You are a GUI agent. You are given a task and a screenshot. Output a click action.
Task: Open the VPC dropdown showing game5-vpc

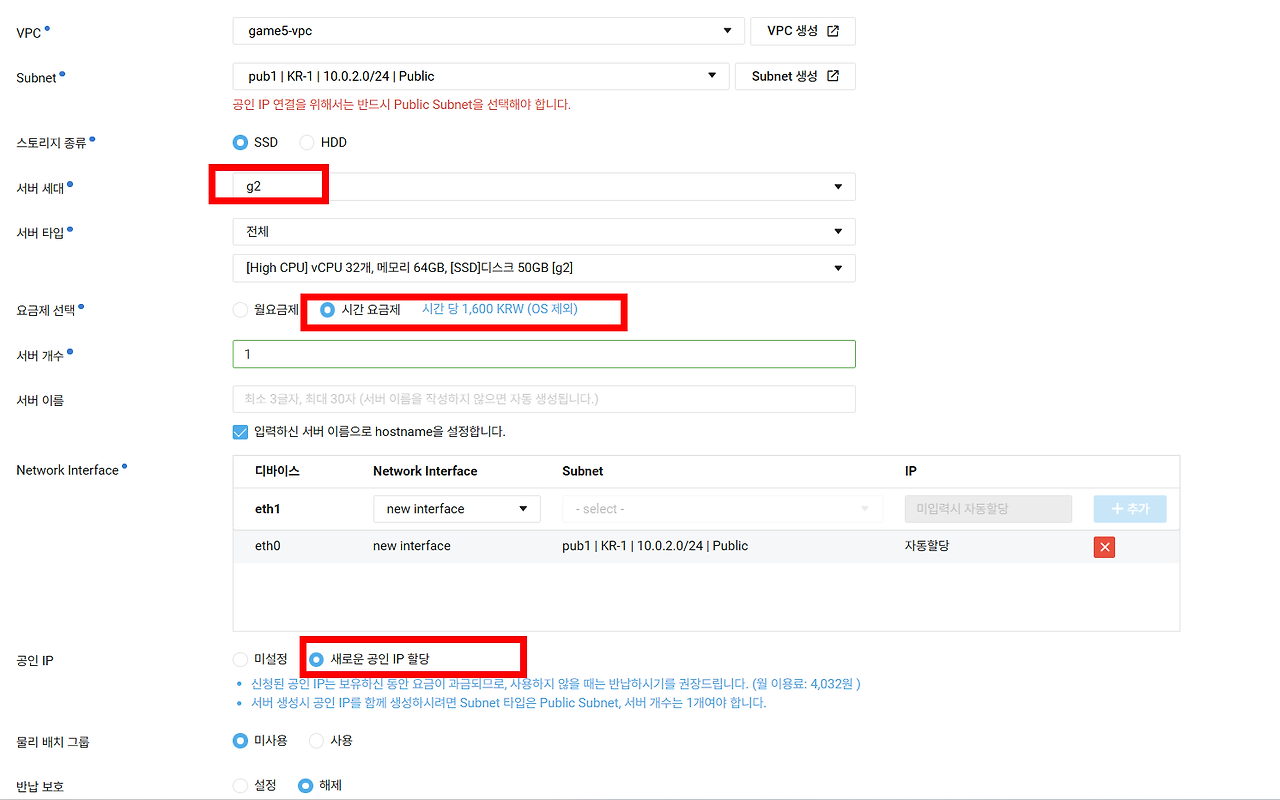pyautogui.click(x=489, y=31)
